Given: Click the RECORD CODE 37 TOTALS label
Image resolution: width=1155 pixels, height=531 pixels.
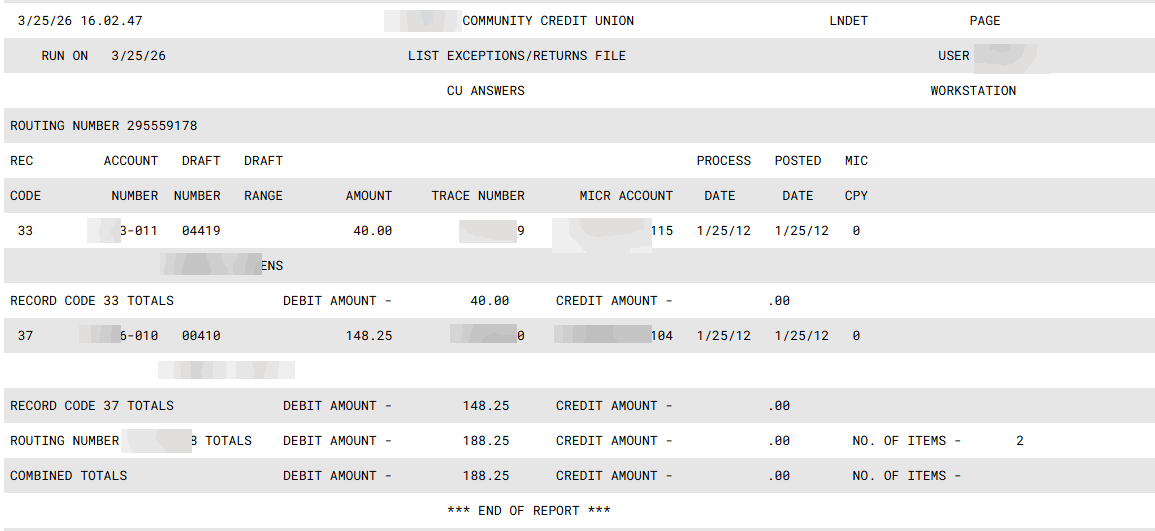Looking at the screenshot, I should tap(92, 406).
